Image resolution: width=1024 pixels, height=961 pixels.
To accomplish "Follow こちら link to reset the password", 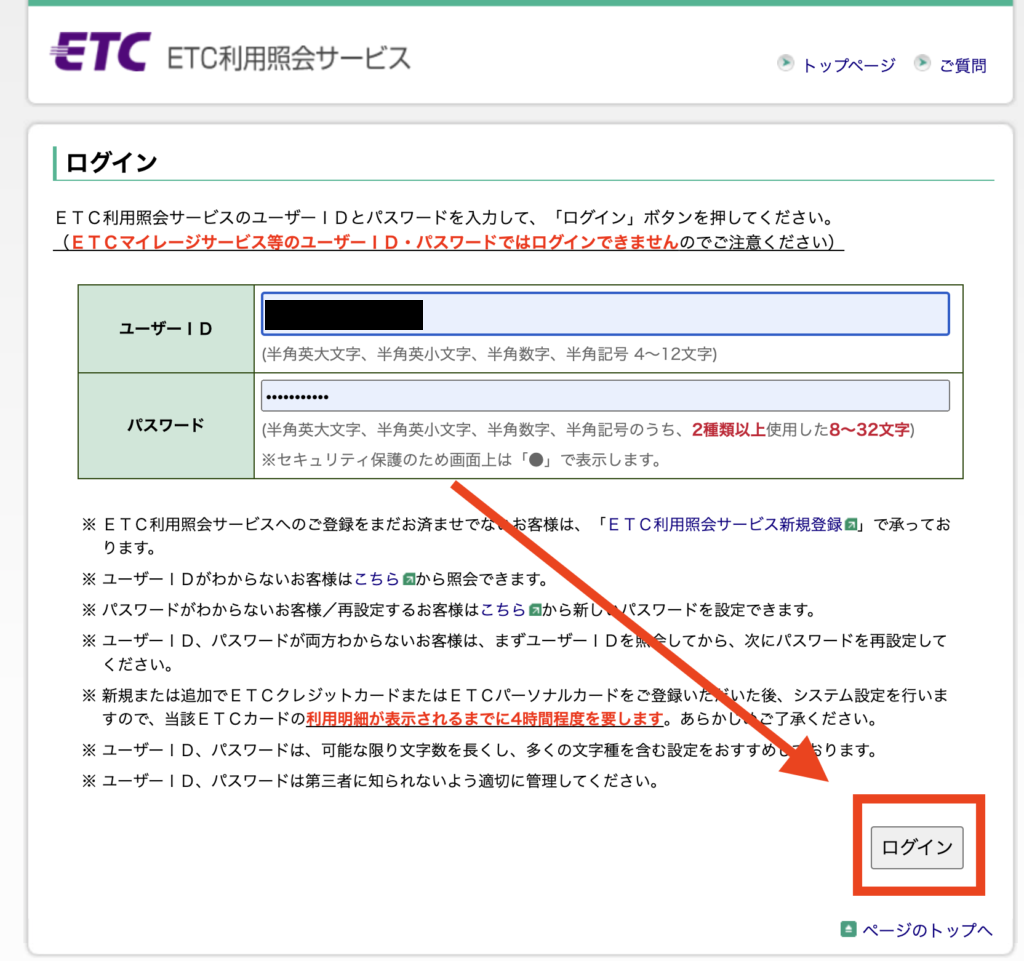I will pos(503,610).
